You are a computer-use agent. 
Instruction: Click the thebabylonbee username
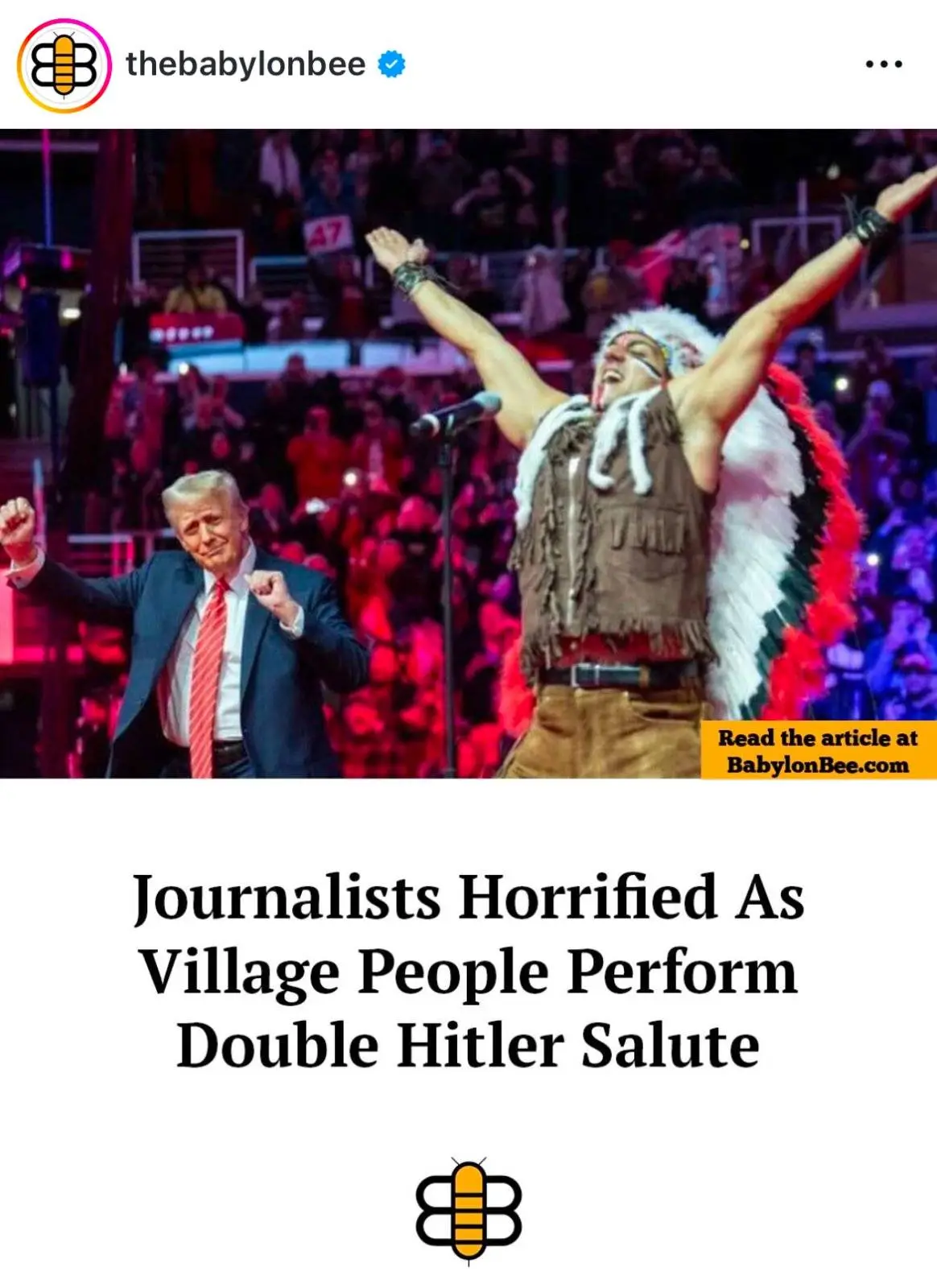(x=246, y=64)
